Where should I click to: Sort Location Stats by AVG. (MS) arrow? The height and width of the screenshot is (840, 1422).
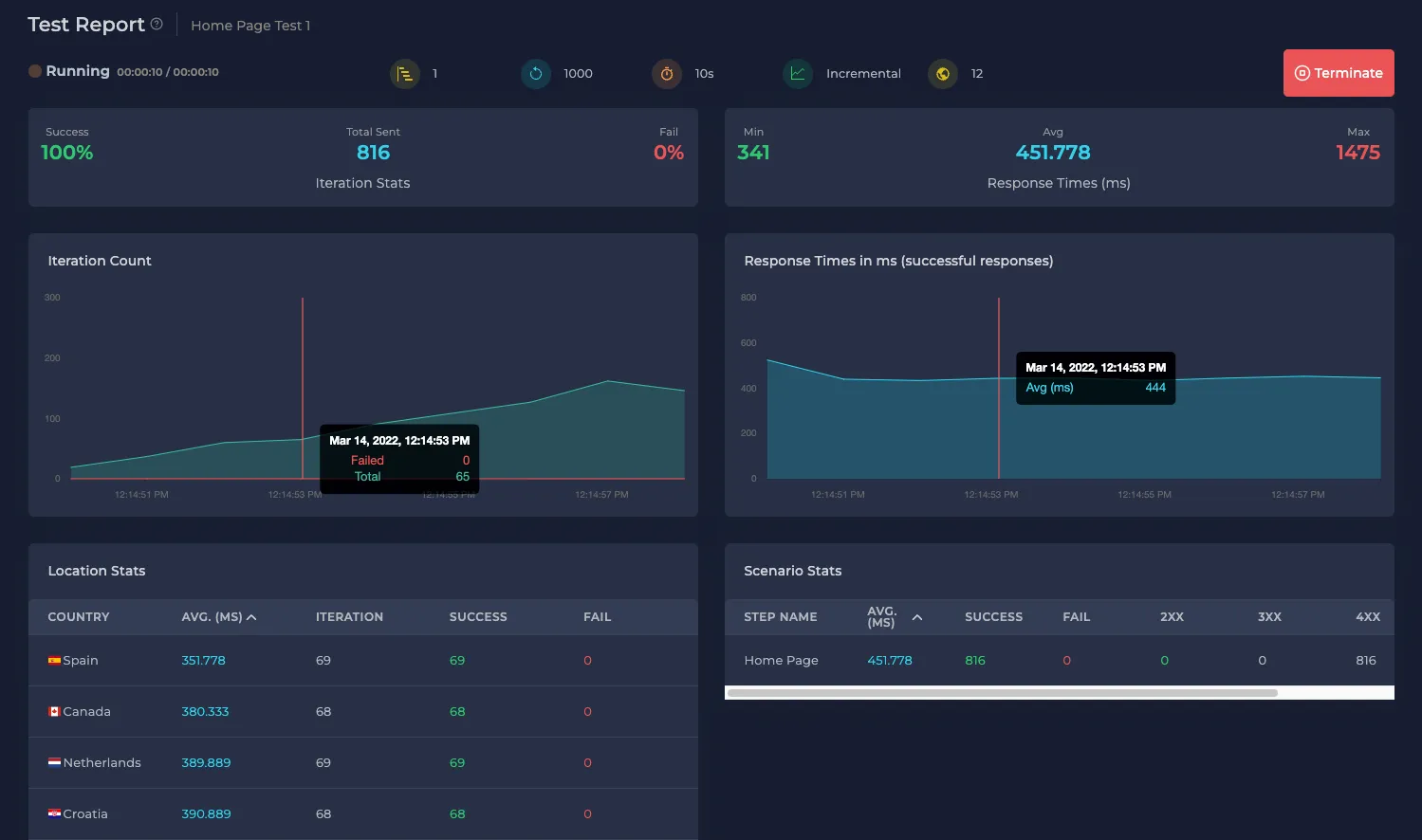(251, 617)
